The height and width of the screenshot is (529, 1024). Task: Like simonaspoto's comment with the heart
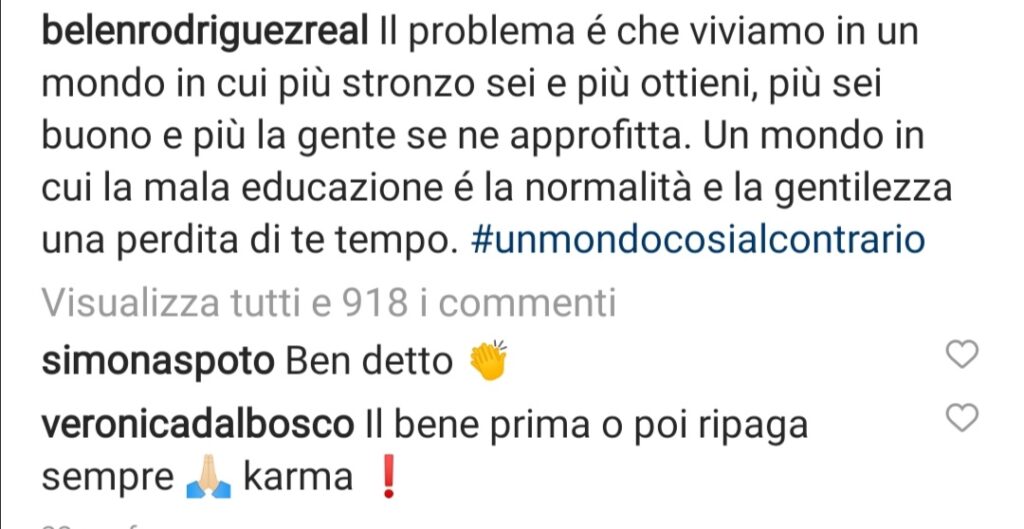962,354
